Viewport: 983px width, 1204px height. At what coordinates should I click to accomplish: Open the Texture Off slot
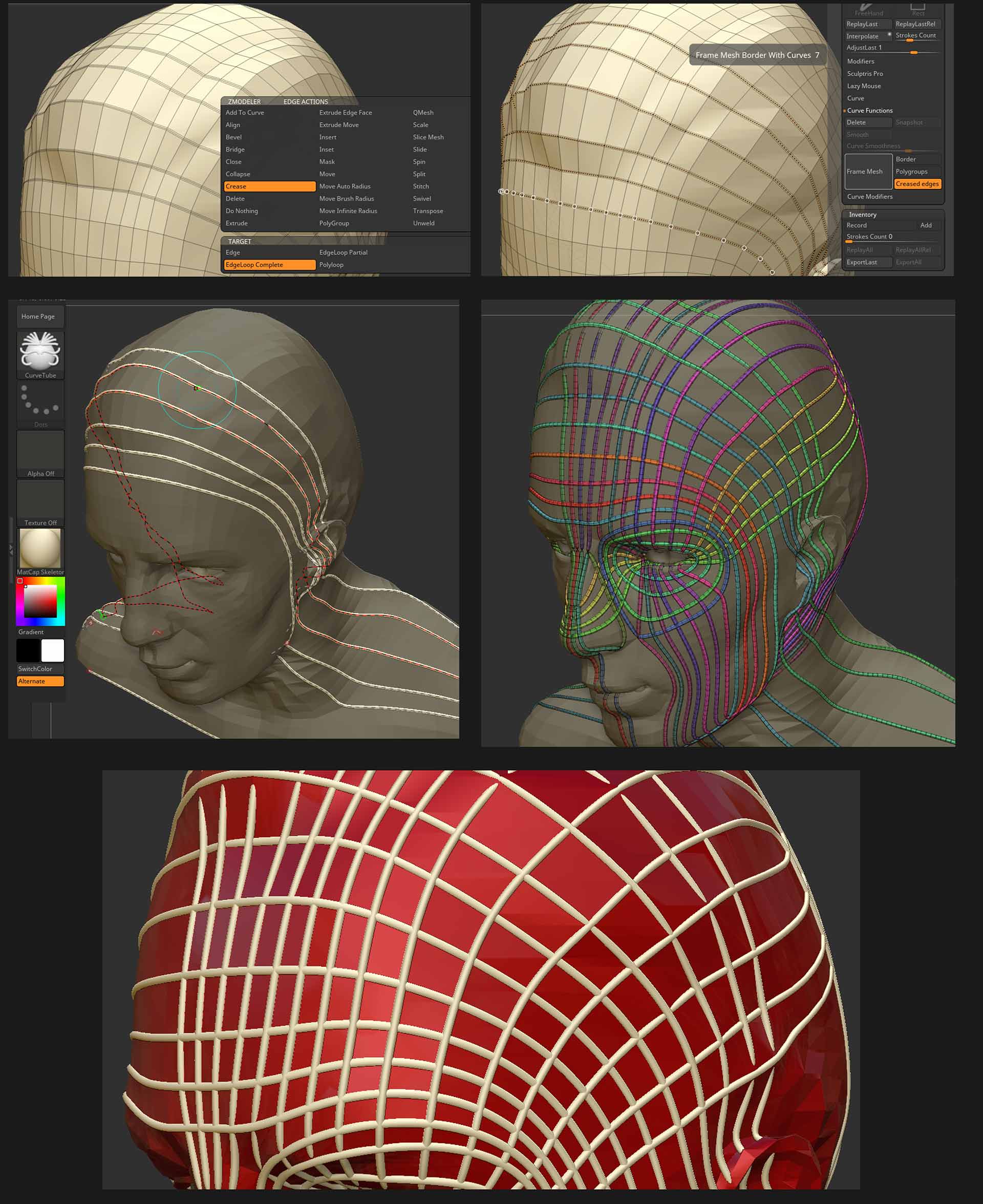click(40, 503)
